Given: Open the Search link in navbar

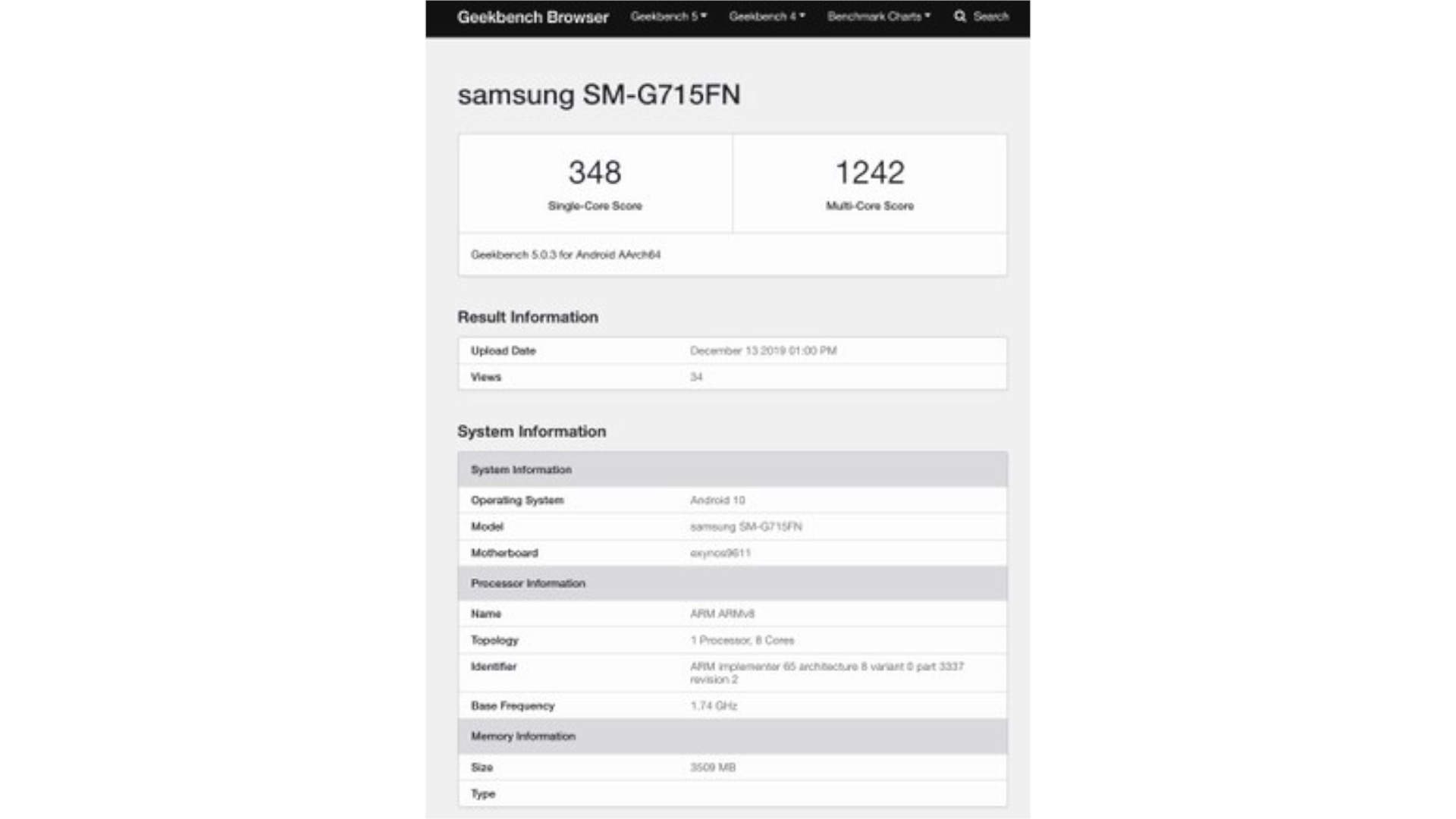Looking at the screenshot, I should [x=990, y=16].
